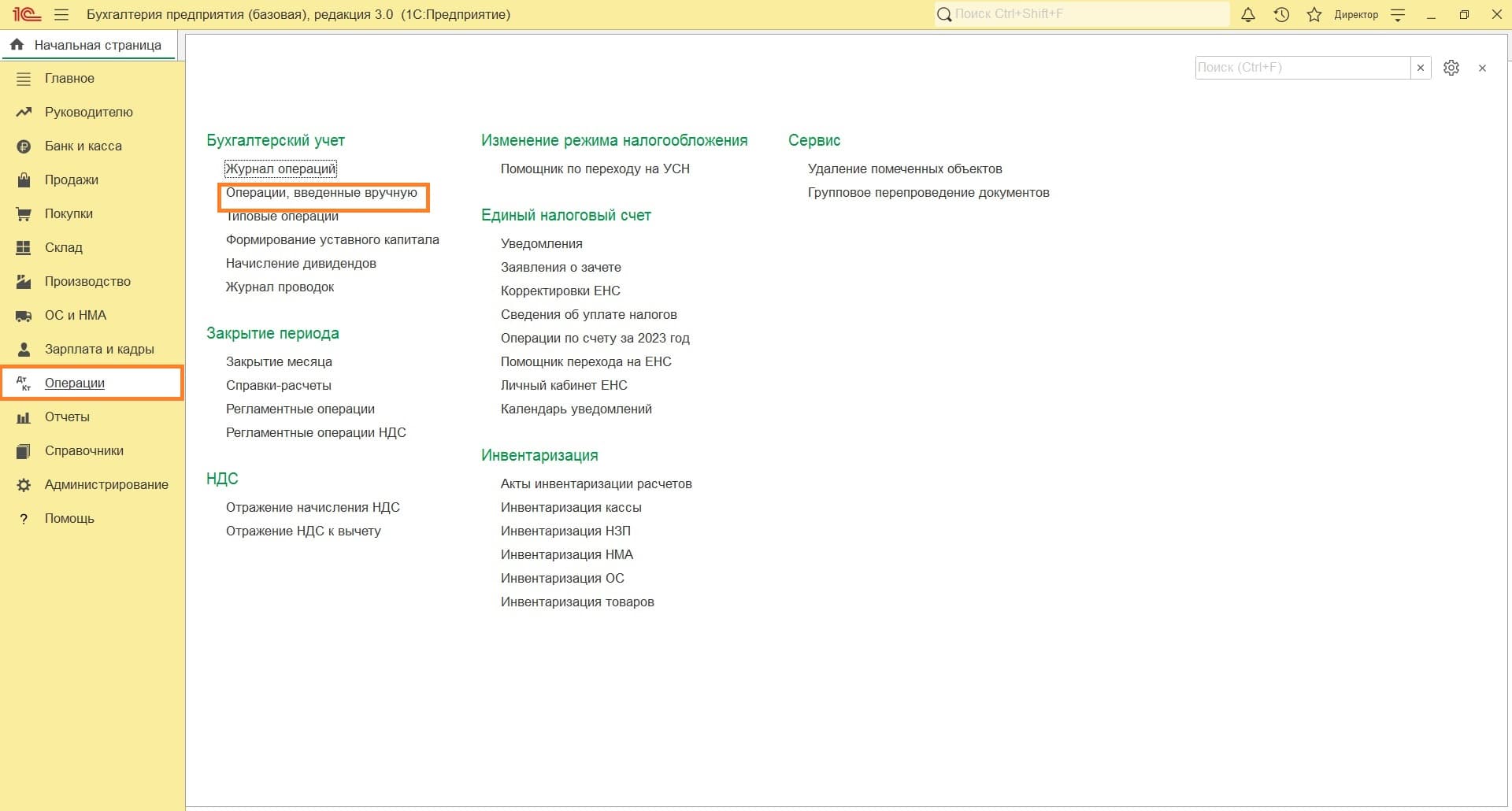The width and height of the screenshot is (1512, 811).
Task: Click Групповое перепроведение документов link
Action: tap(928, 192)
